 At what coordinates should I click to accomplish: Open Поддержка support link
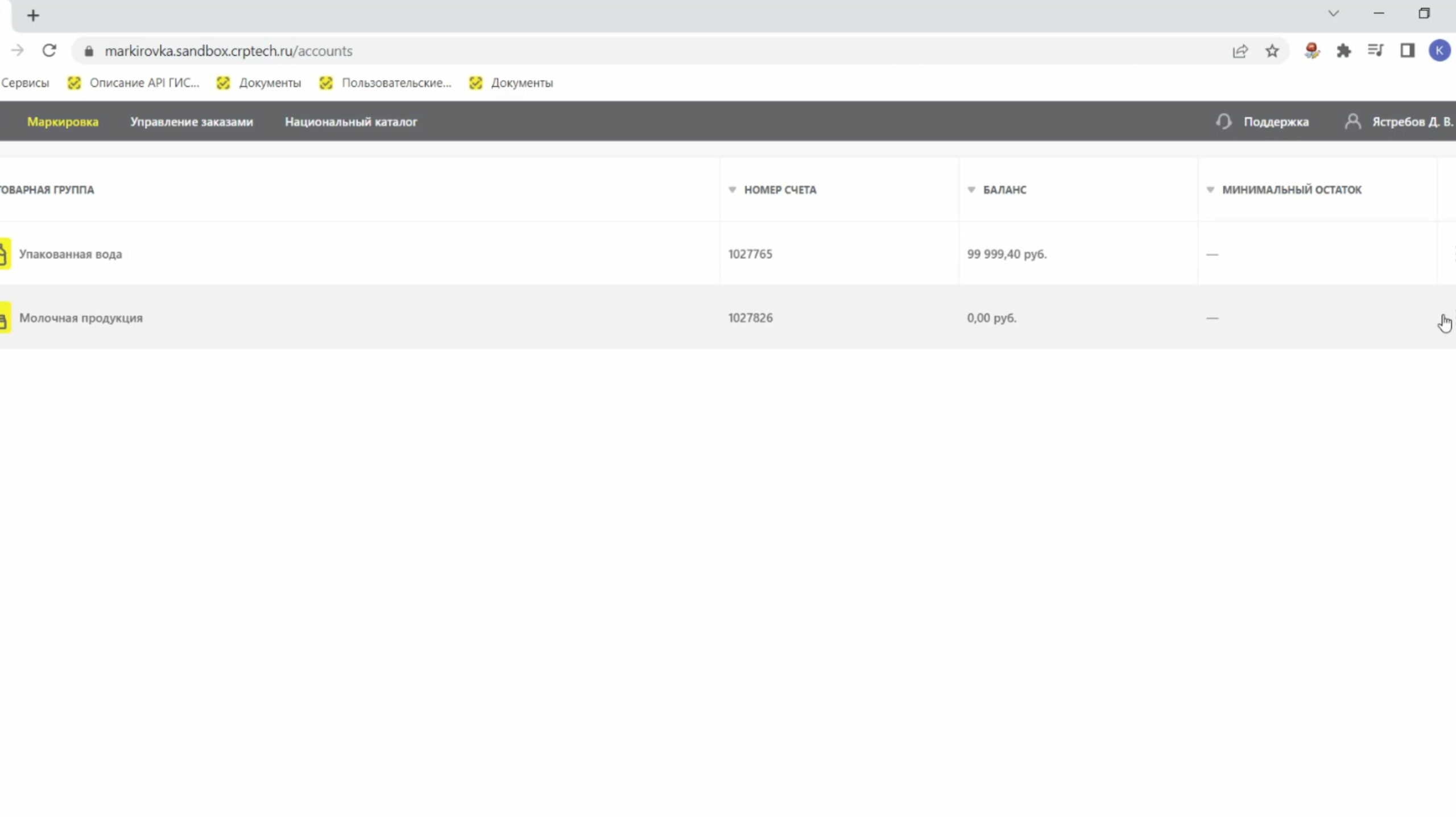coord(1276,122)
